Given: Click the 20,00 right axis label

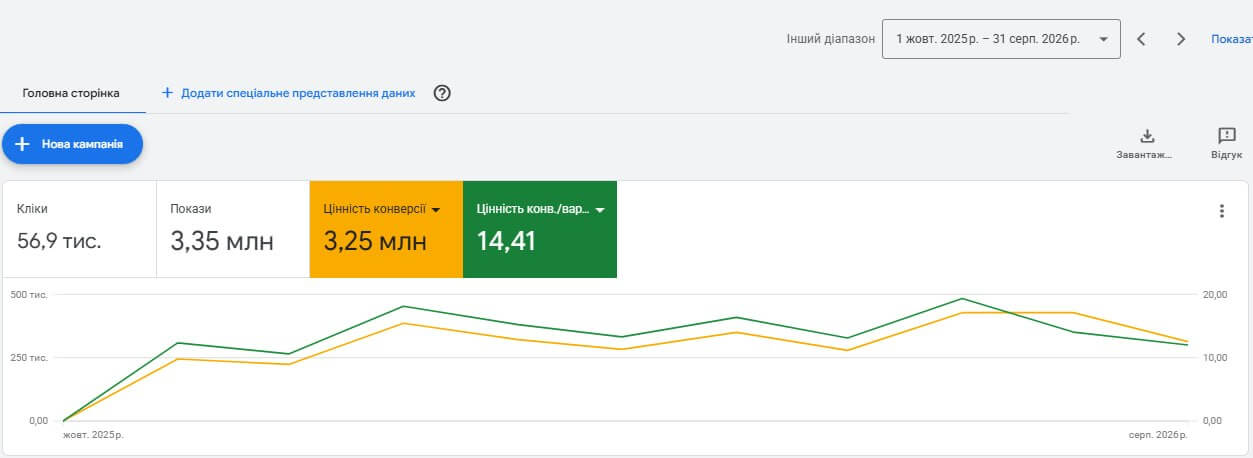Looking at the screenshot, I should 1213,295.
